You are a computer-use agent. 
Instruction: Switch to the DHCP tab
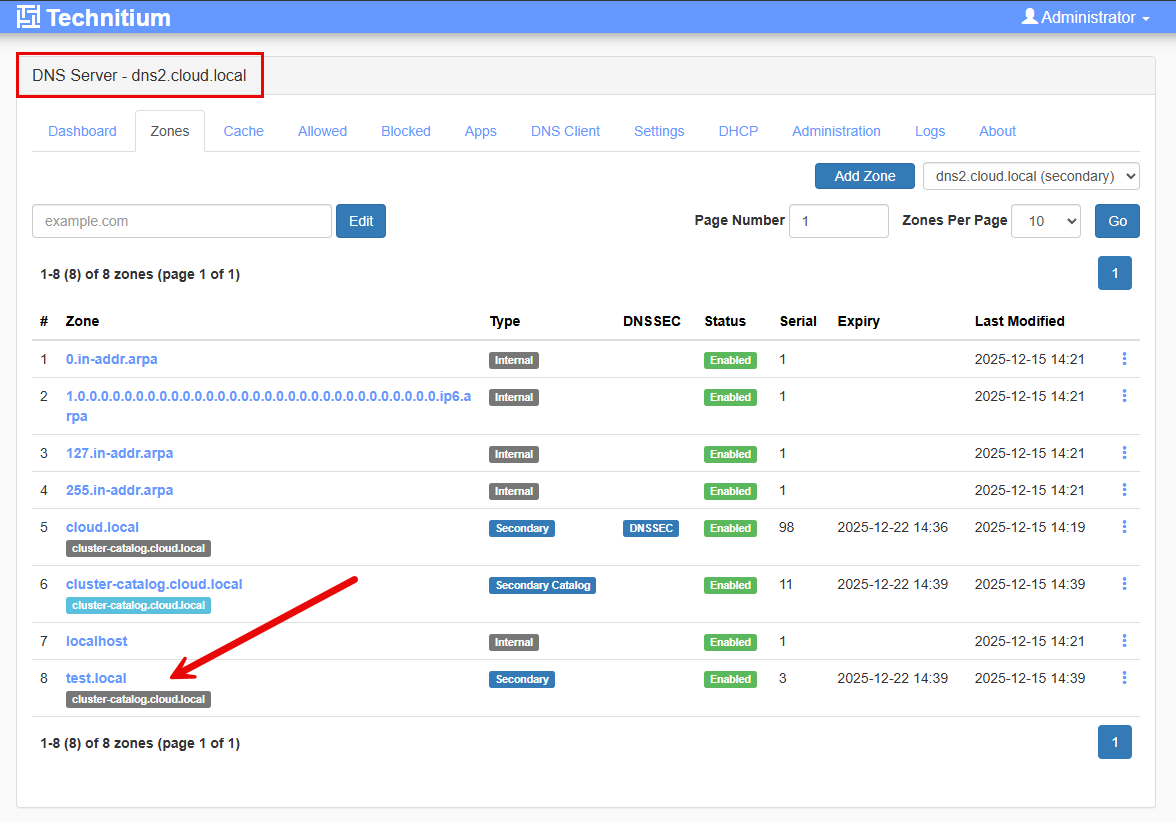[738, 131]
